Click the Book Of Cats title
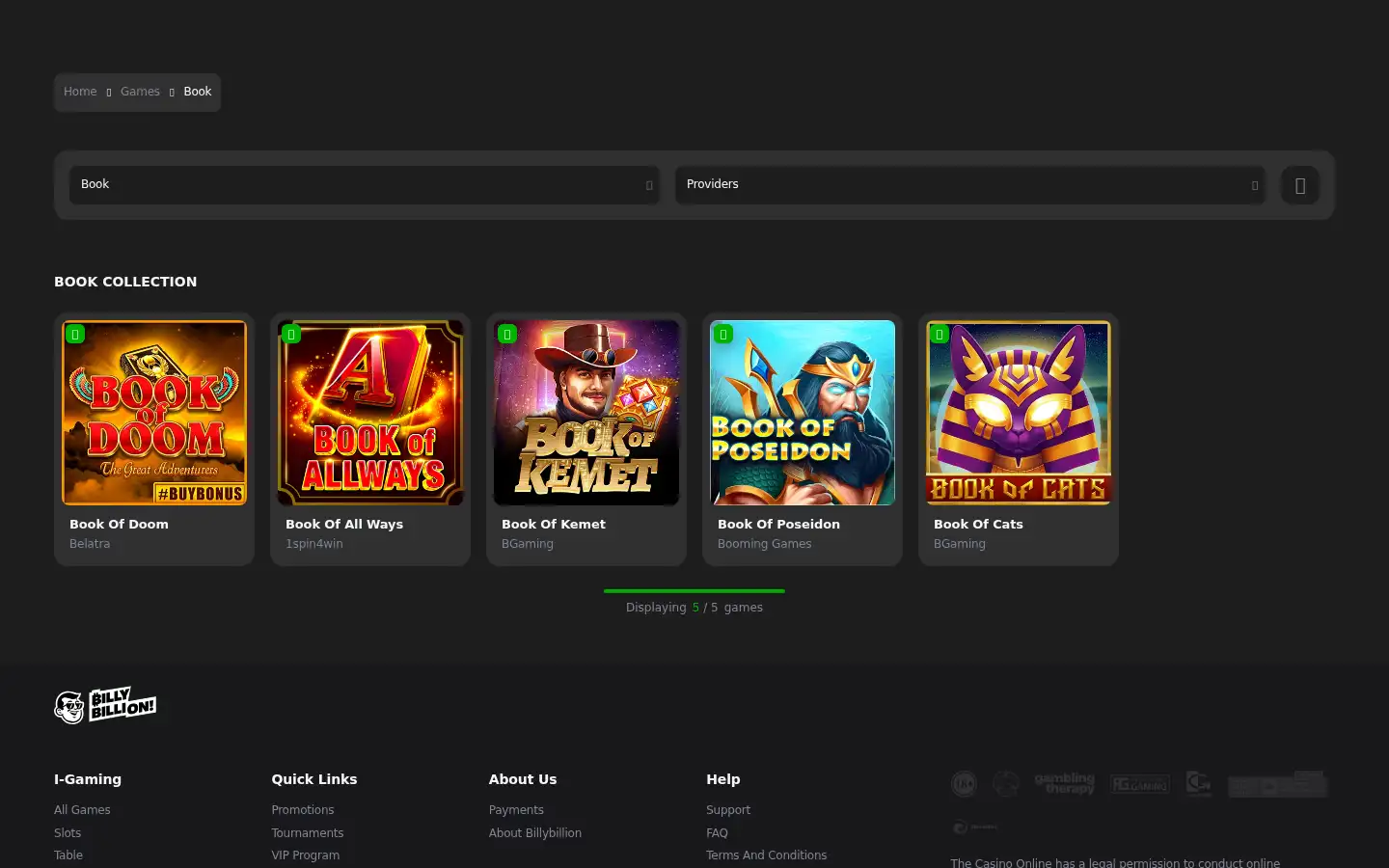 click(x=978, y=525)
